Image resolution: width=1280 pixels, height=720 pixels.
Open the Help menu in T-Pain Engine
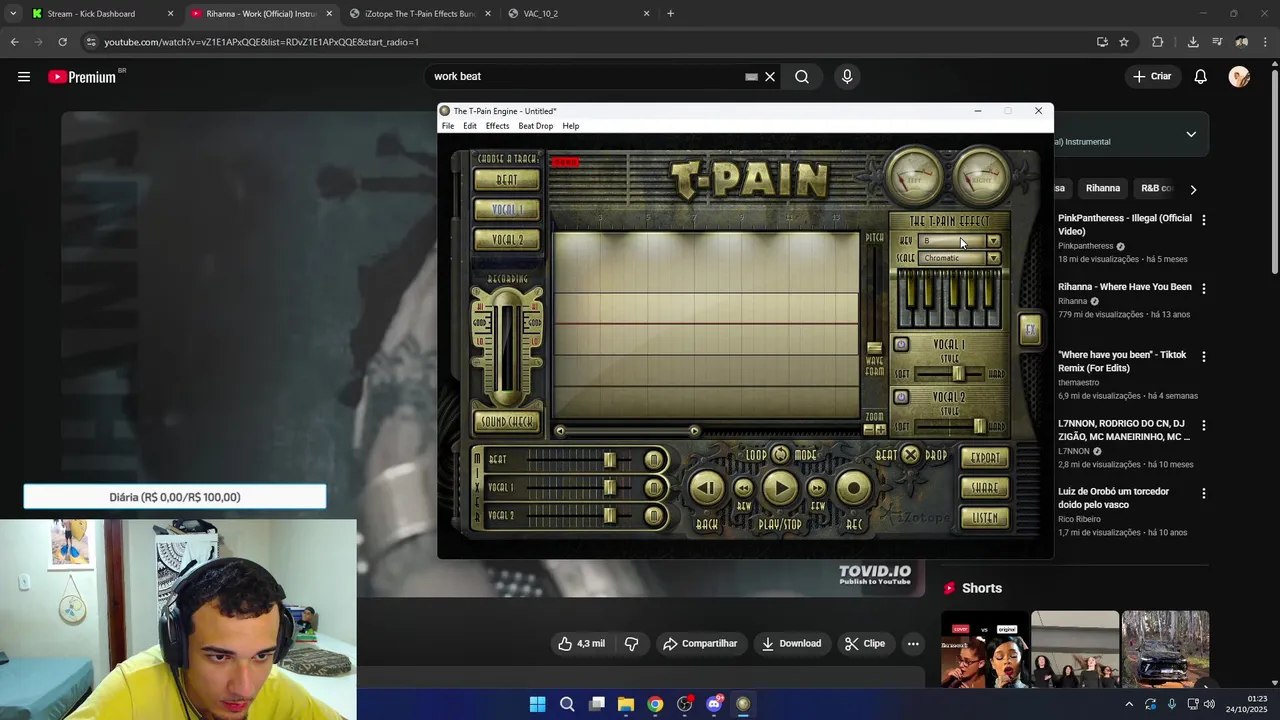click(x=570, y=126)
